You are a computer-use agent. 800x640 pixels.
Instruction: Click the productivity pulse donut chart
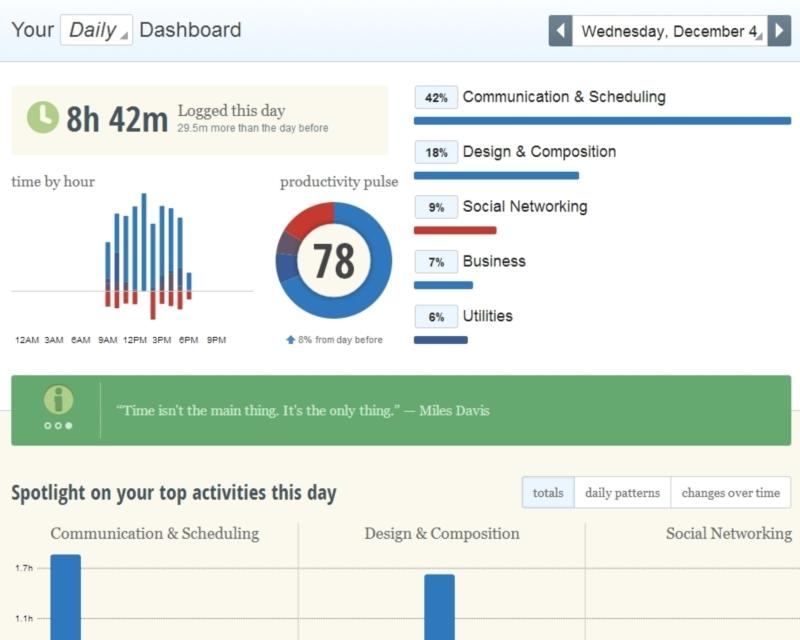point(334,260)
